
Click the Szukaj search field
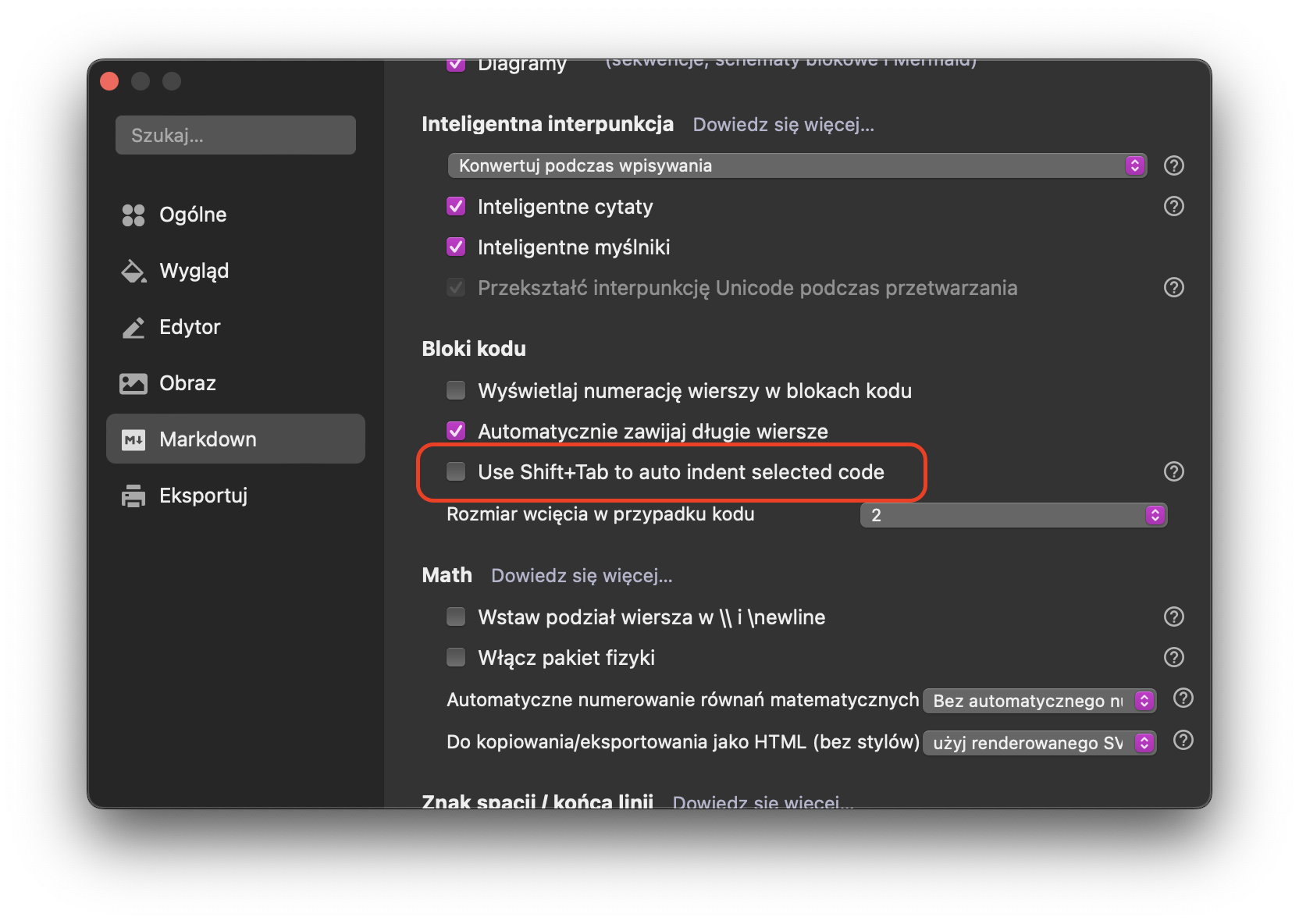[x=235, y=134]
